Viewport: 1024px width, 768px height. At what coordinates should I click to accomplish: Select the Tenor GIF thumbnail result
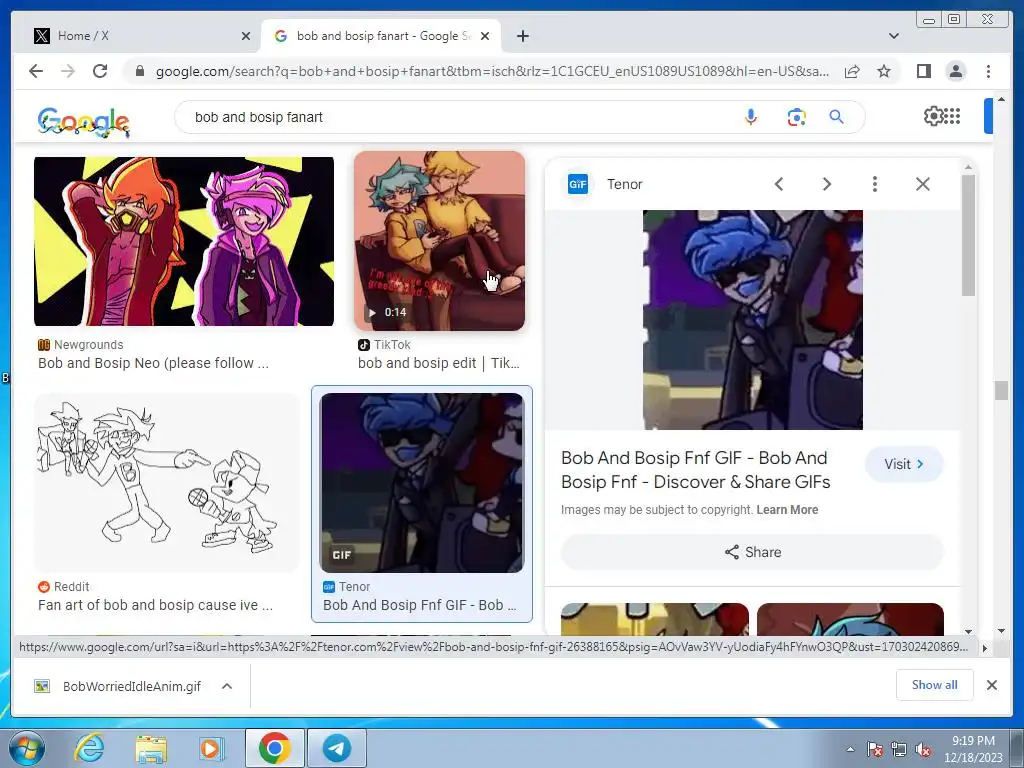click(422, 483)
